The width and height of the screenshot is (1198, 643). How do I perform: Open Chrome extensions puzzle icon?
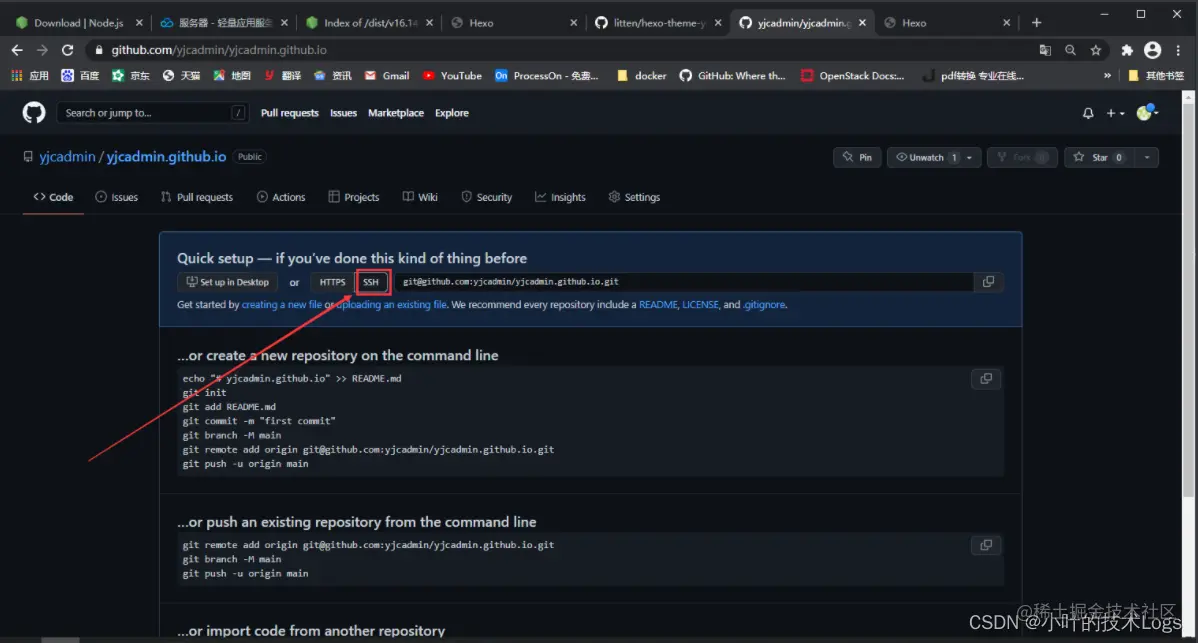click(x=1126, y=50)
